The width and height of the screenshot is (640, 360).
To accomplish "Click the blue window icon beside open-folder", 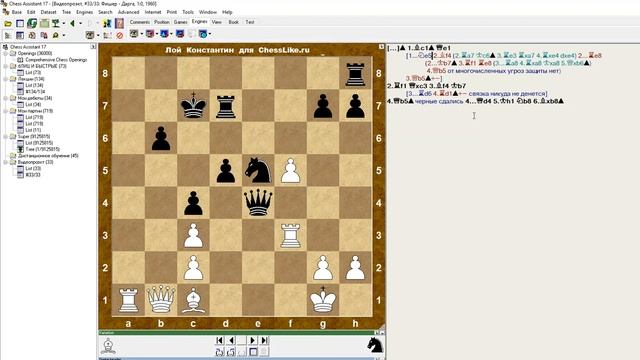I will 20,24.
